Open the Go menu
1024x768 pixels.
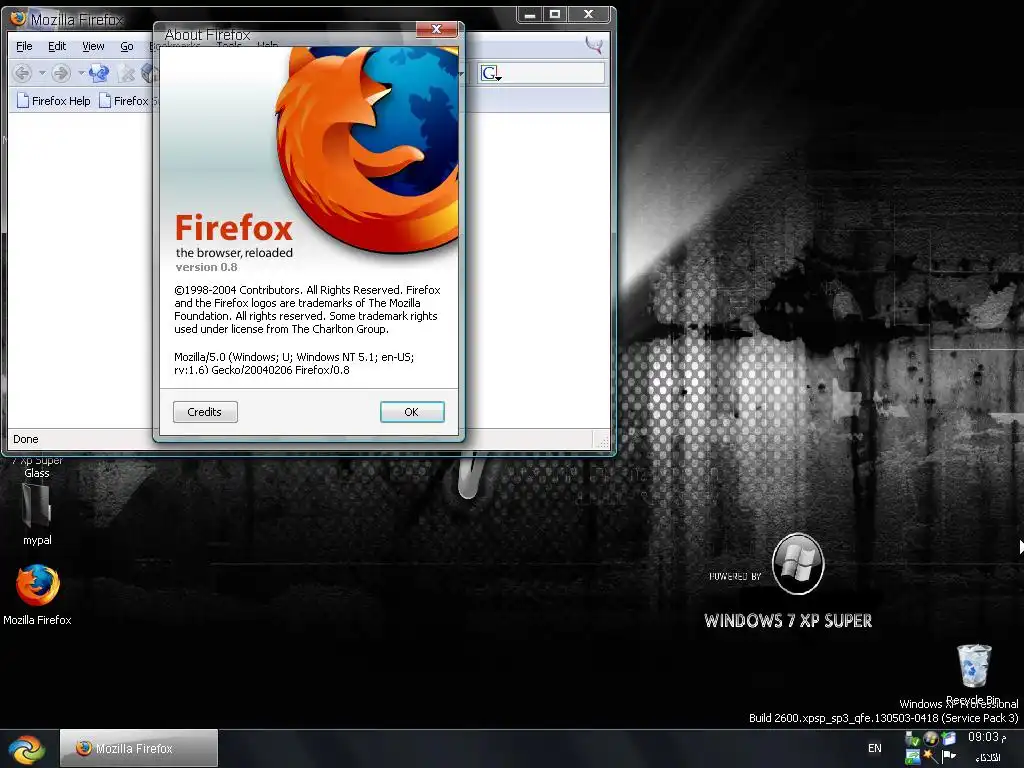point(127,46)
